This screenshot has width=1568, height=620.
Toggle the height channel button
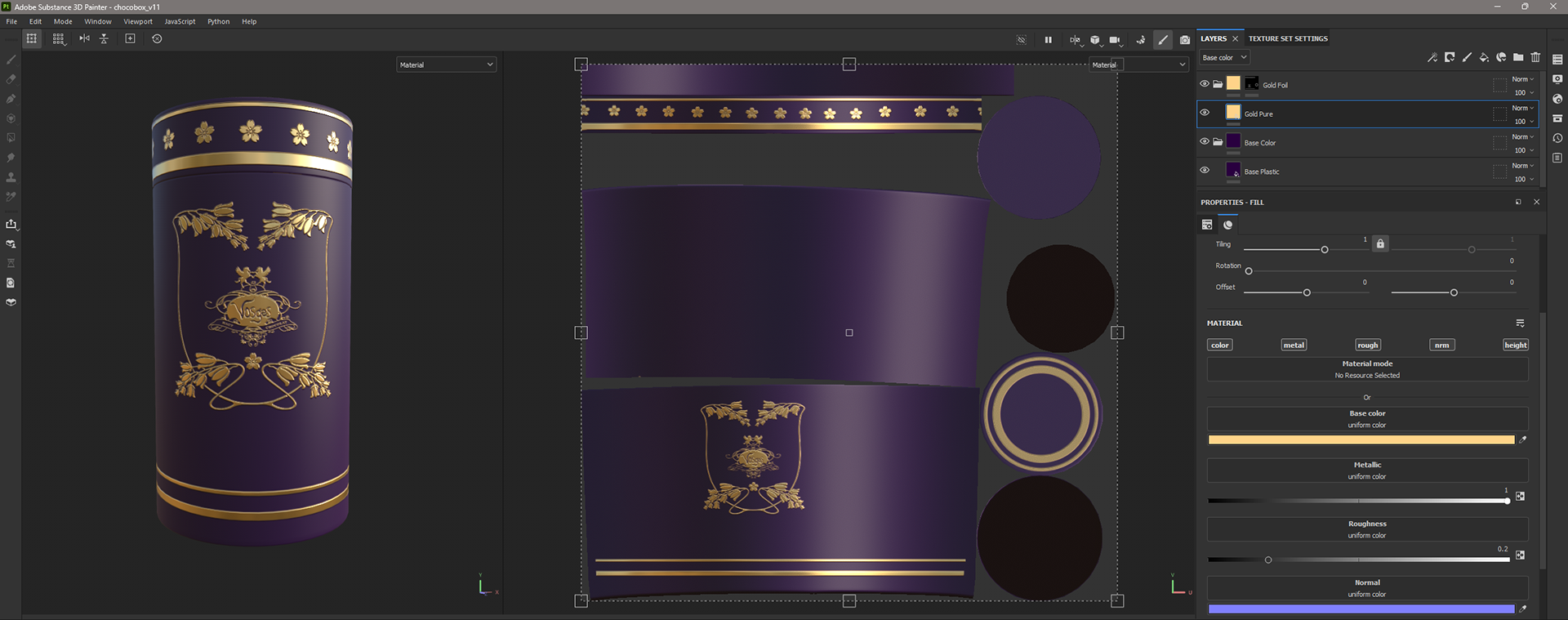(1516, 345)
